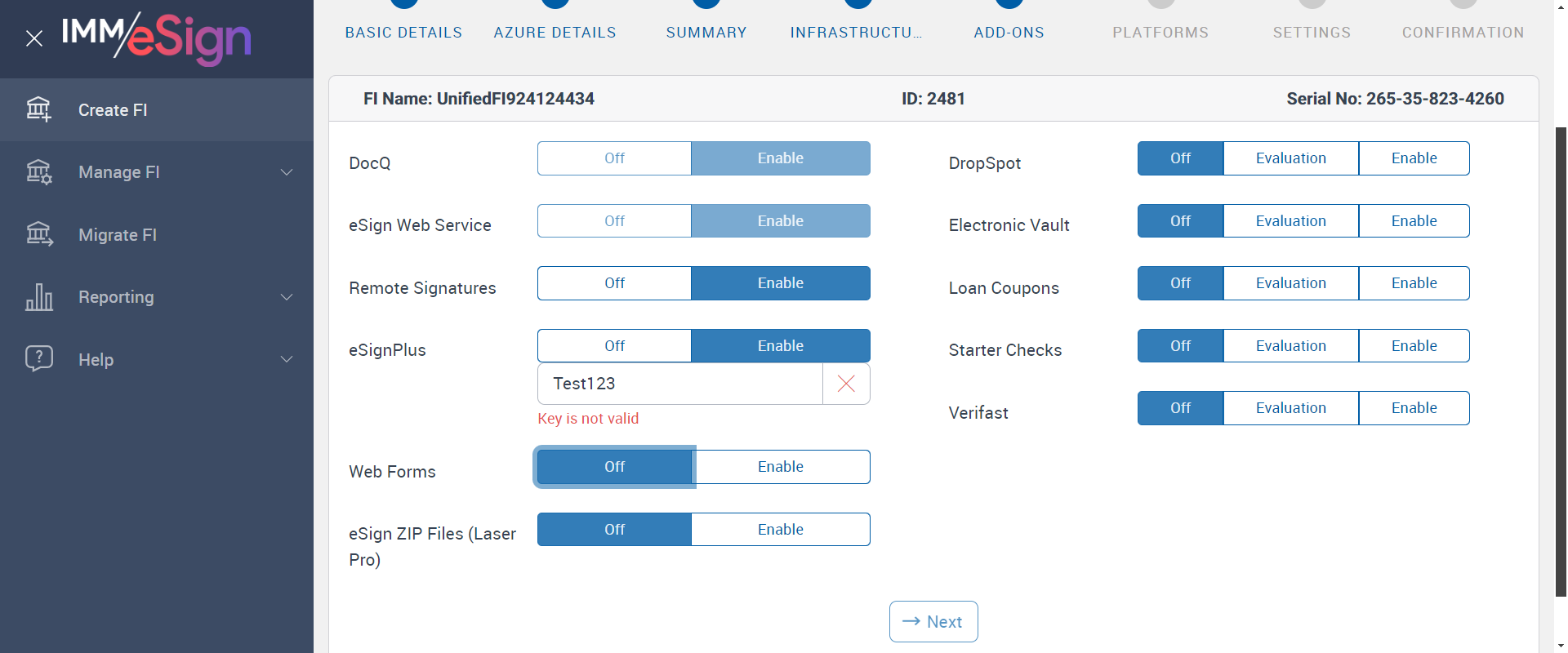Open the Summary step tab
The height and width of the screenshot is (653, 1568).
706,32
